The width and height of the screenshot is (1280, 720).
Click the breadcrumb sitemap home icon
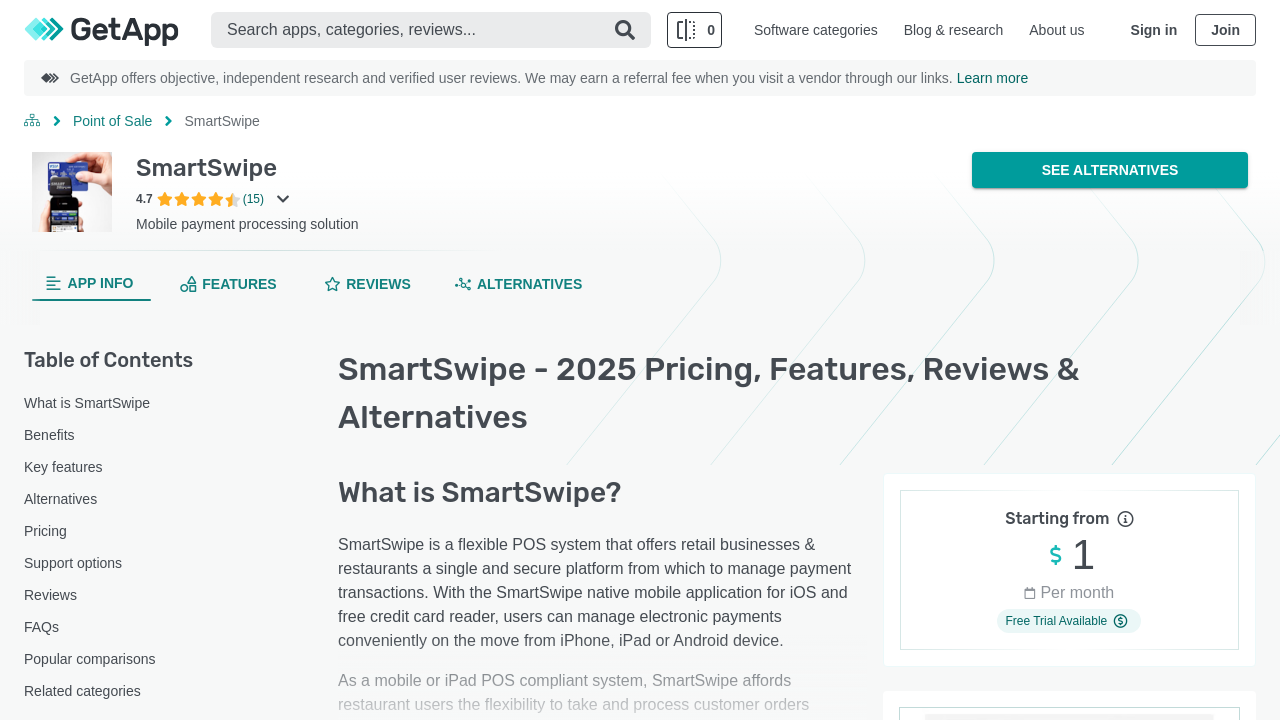pos(32,121)
